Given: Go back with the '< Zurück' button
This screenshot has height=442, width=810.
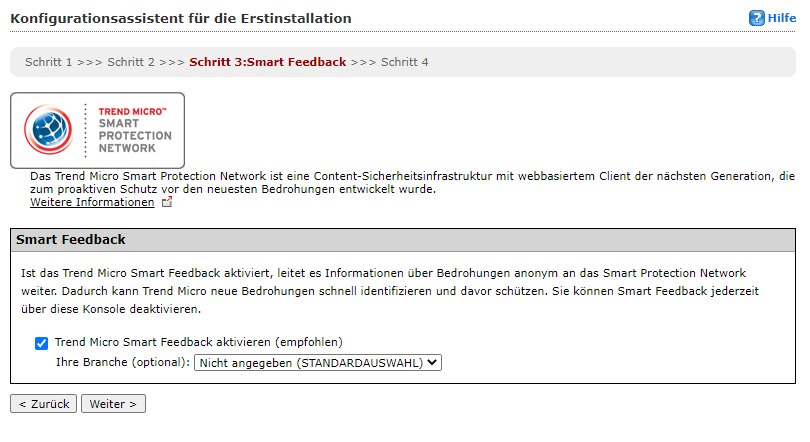Looking at the screenshot, I should (x=43, y=404).
